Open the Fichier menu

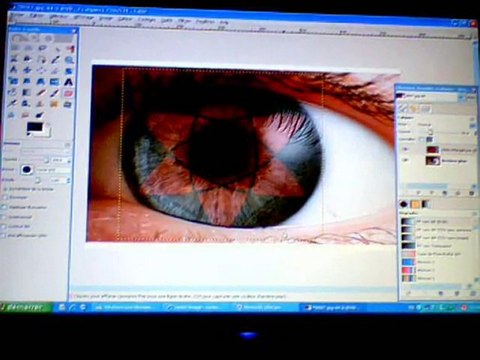17,15
